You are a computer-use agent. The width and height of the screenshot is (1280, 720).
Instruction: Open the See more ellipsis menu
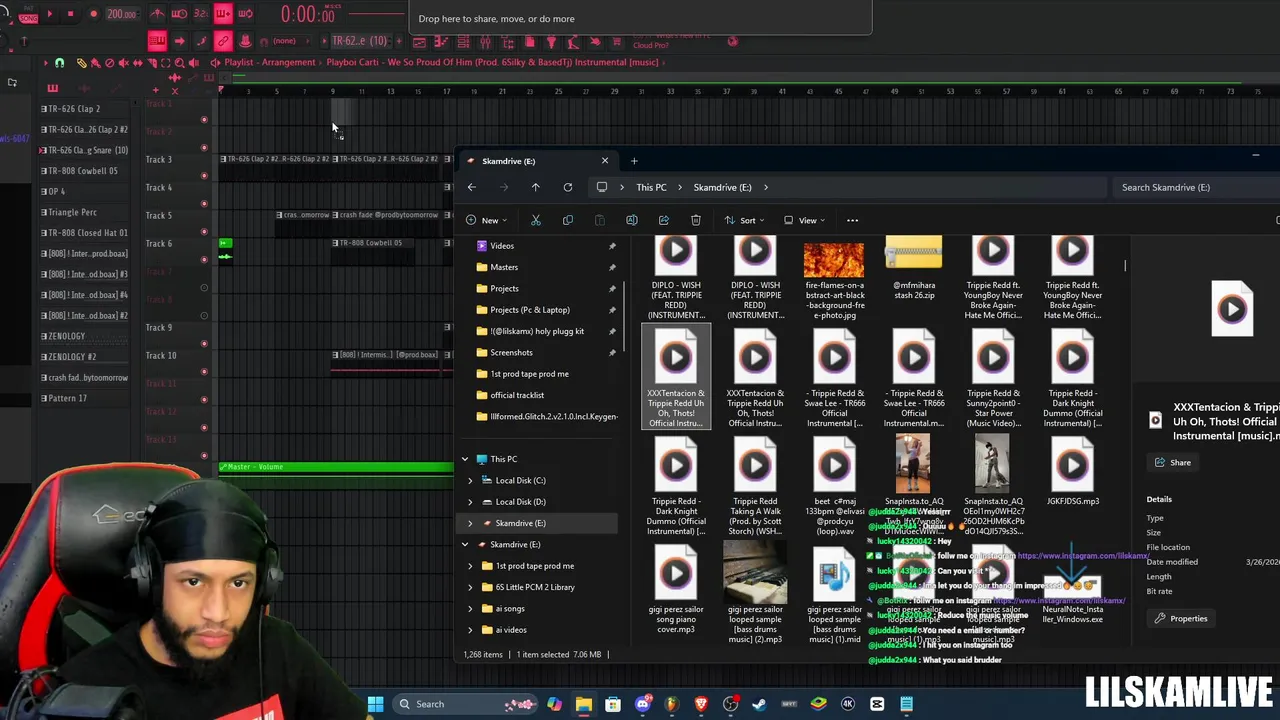click(x=852, y=220)
